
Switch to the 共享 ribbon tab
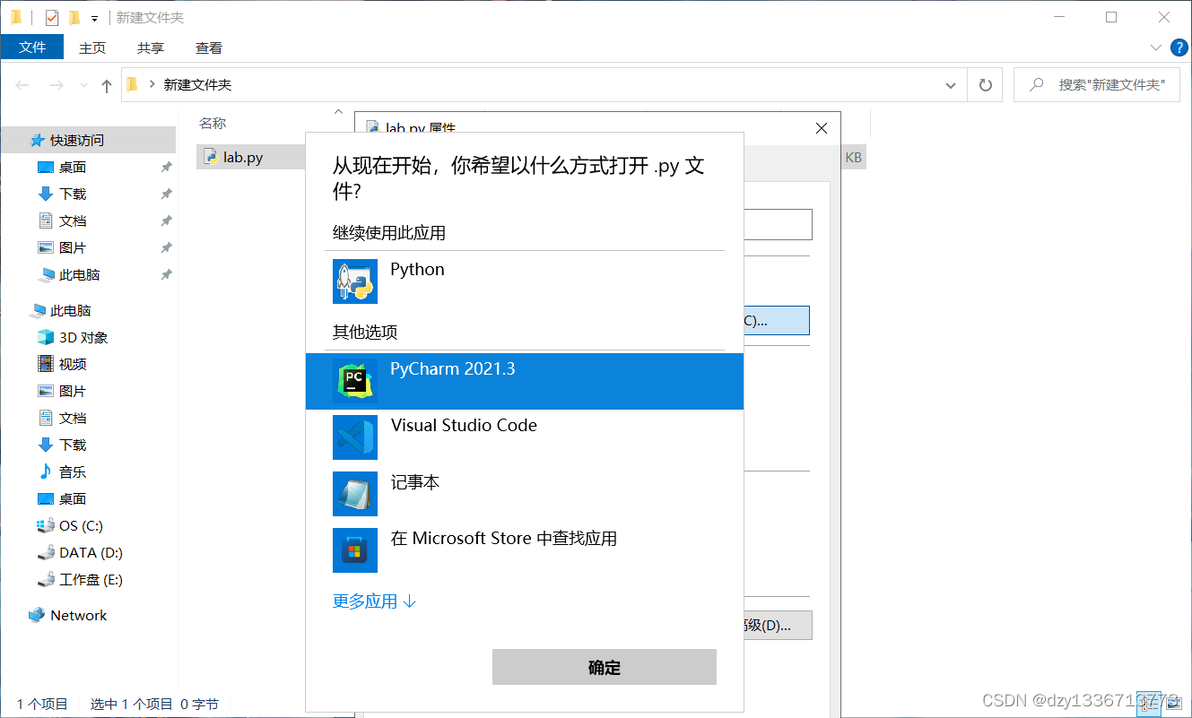[x=151, y=48]
